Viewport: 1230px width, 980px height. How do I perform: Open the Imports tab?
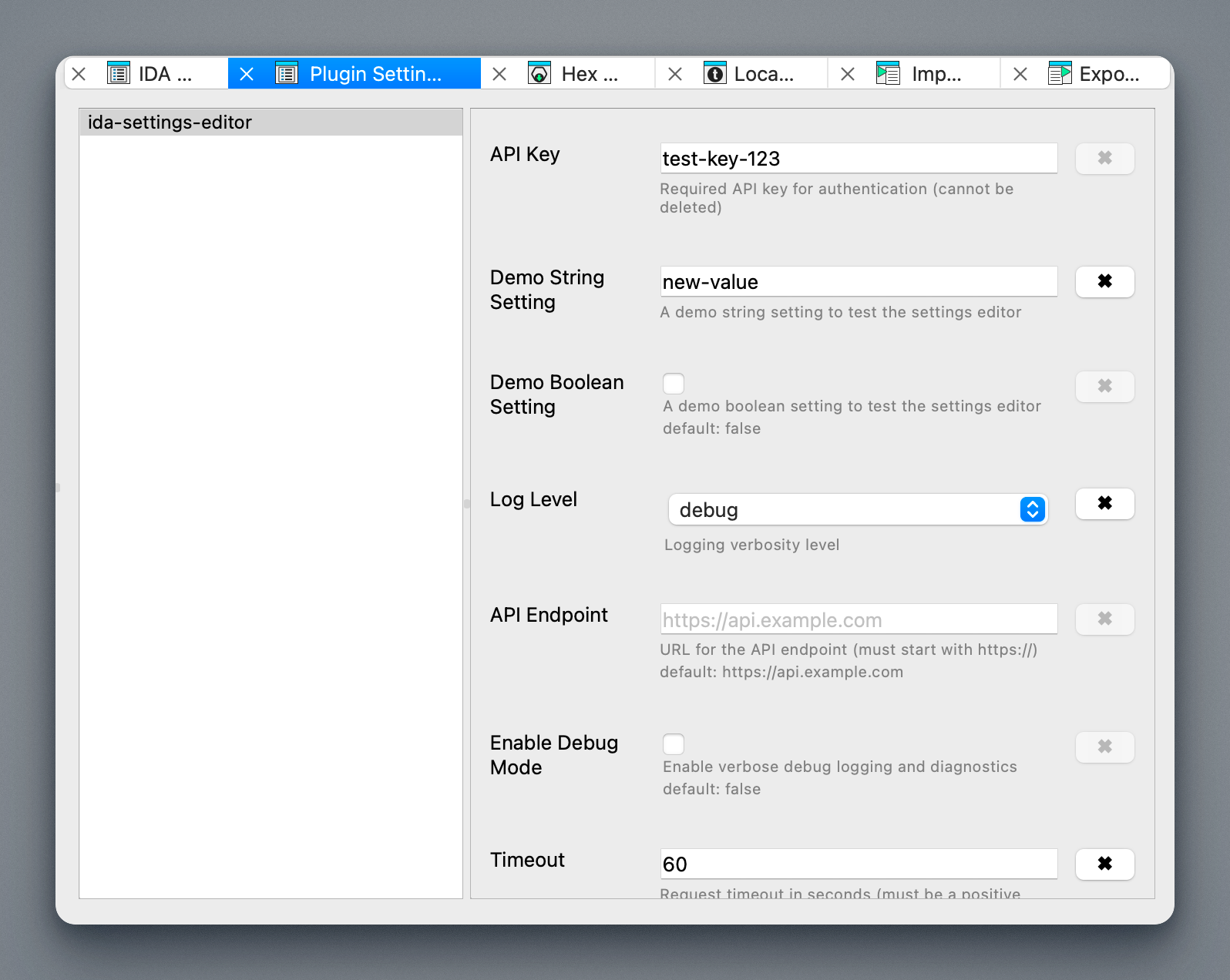(x=935, y=74)
